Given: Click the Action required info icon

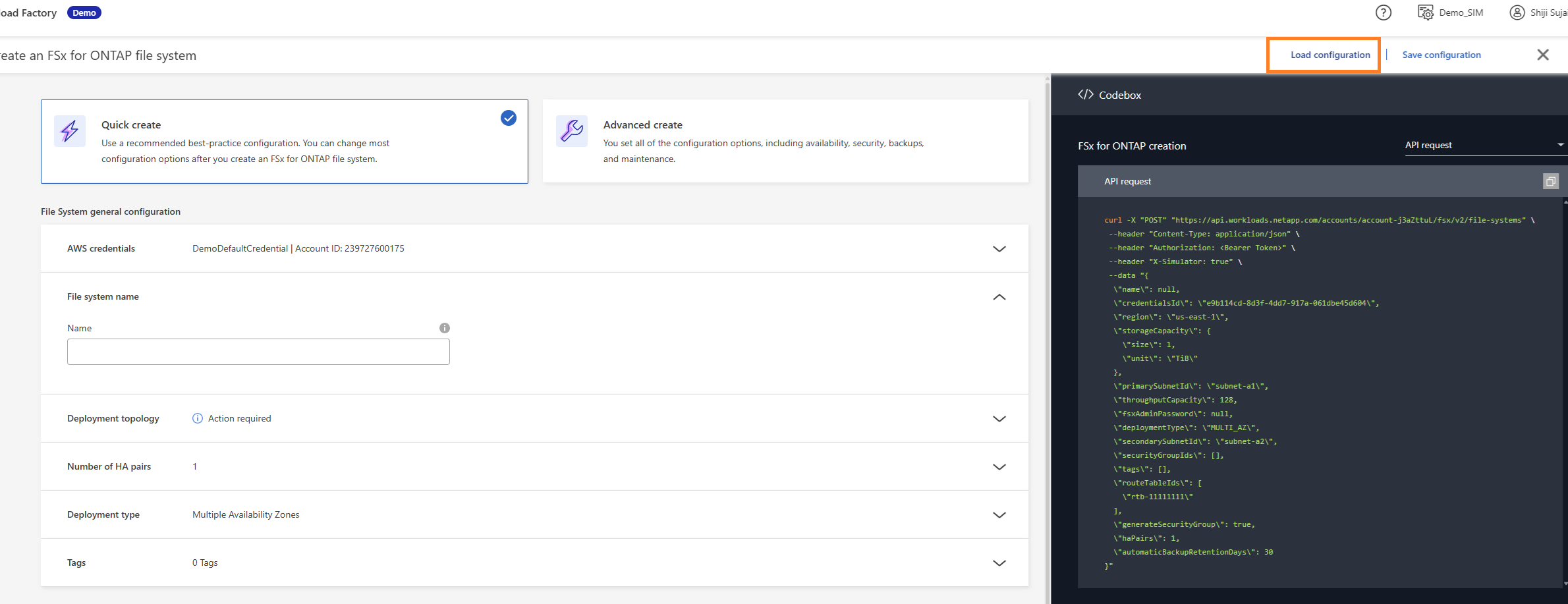Looking at the screenshot, I should [x=198, y=418].
